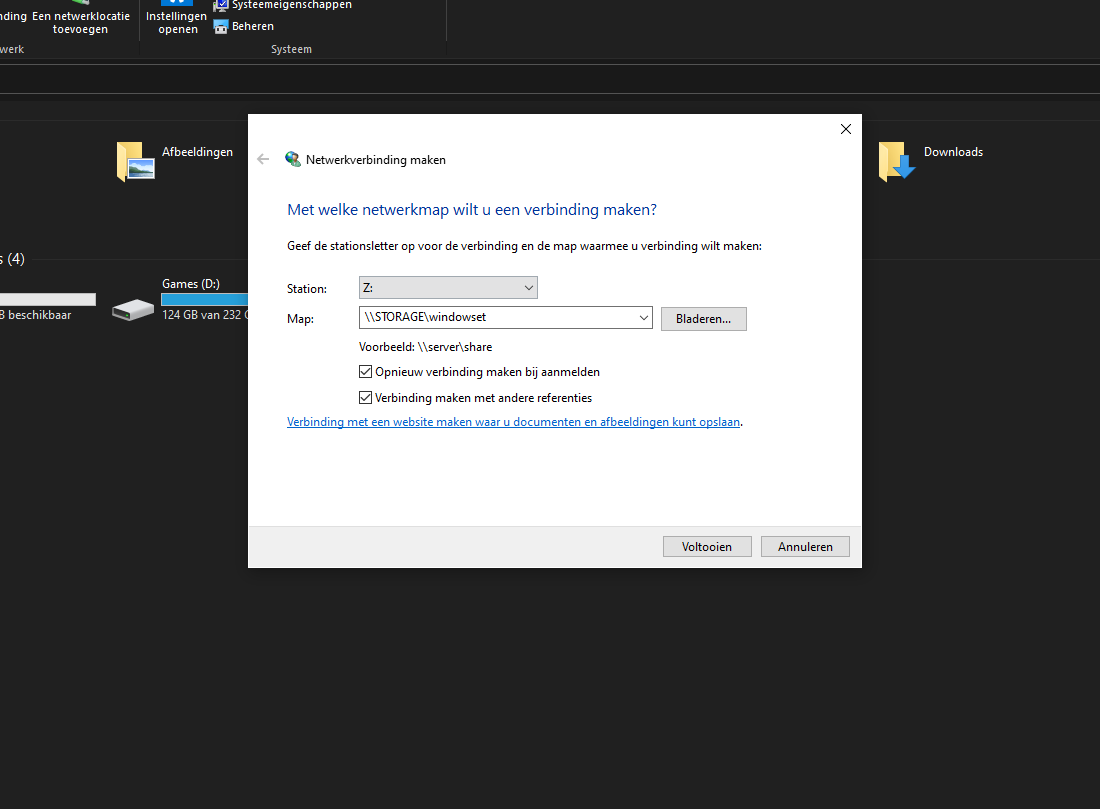
Task: Click the 'Geef de stationsletter op' instruction text
Action: click(525, 246)
